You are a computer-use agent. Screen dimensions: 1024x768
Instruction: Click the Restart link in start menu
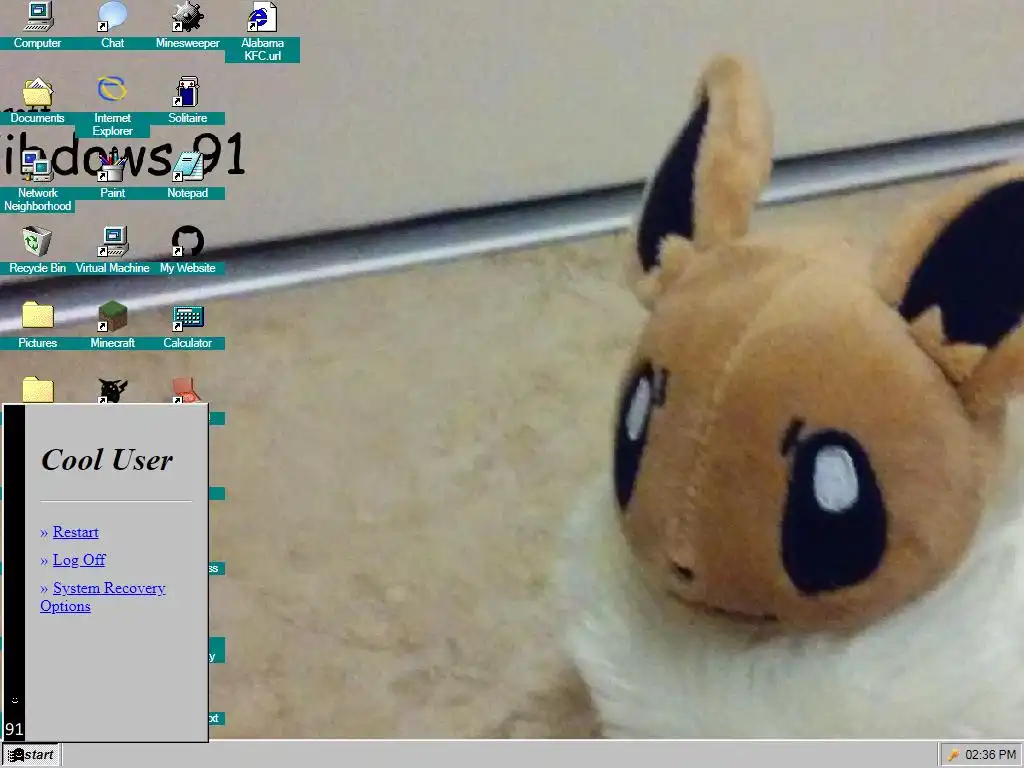pos(76,532)
